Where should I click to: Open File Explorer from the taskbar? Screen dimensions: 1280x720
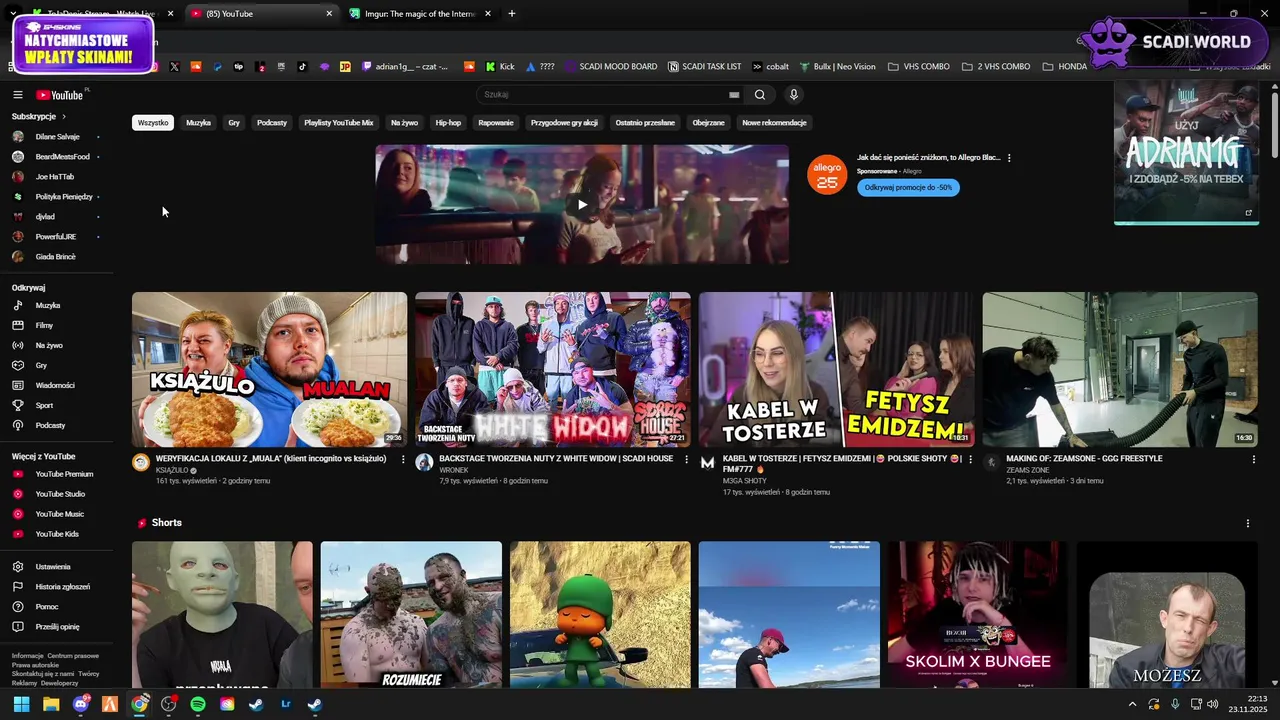pos(51,704)
